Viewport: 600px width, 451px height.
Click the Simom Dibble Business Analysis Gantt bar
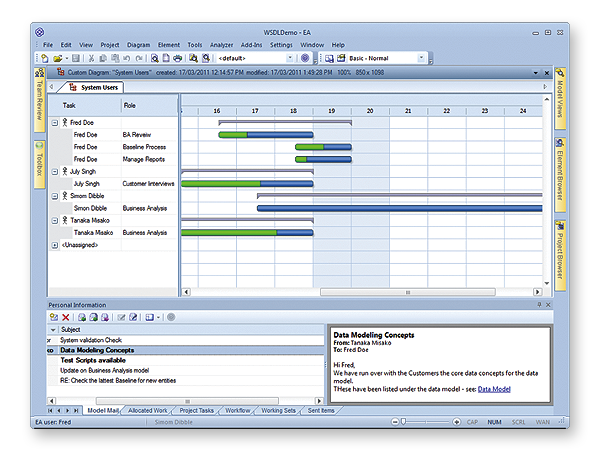click(398, 208)
